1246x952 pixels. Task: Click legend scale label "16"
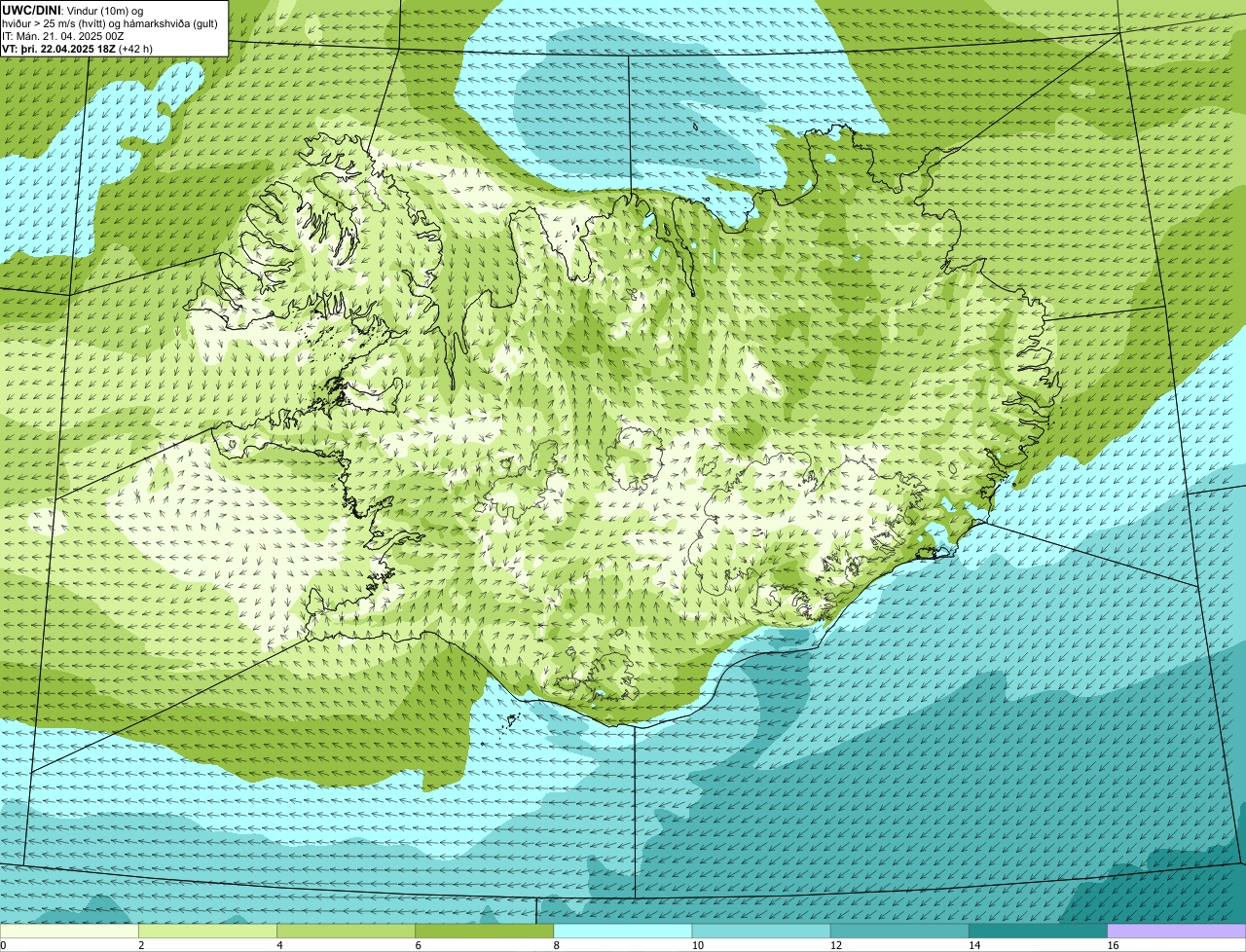(x=1113, y=945)
